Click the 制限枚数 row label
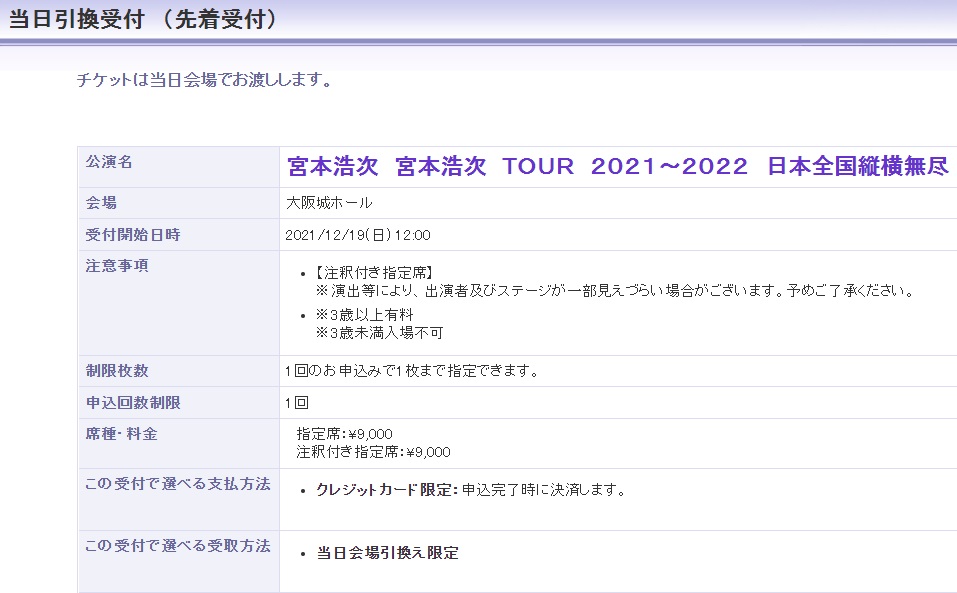This screenshot has width=957, height=593. pos(117,371)
